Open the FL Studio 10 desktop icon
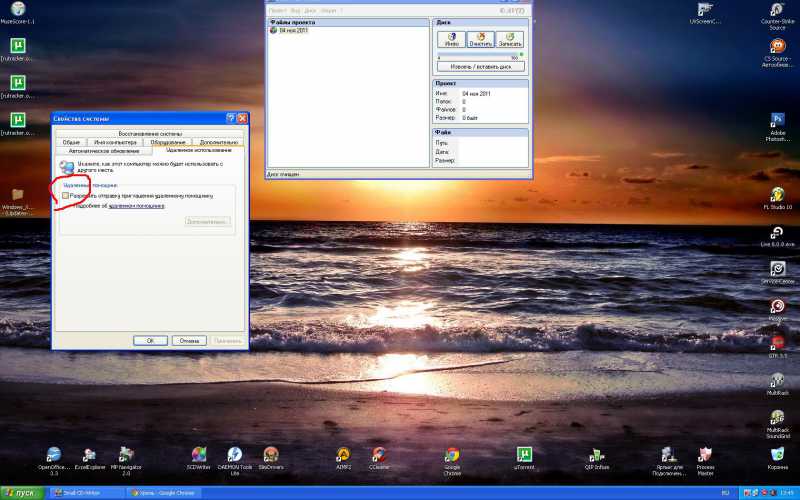The image size is (800, 500). [777, 194]
